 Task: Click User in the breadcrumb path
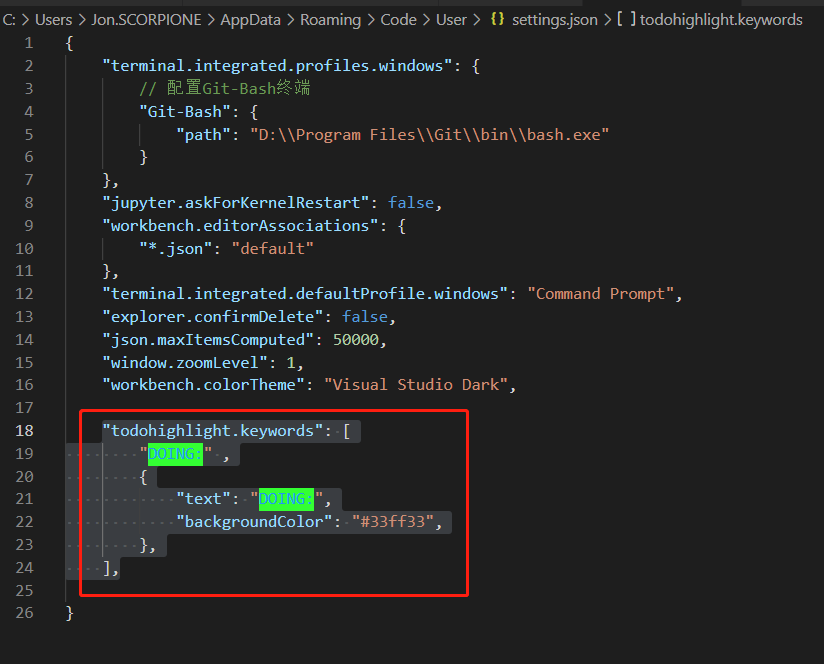(451, 19)
